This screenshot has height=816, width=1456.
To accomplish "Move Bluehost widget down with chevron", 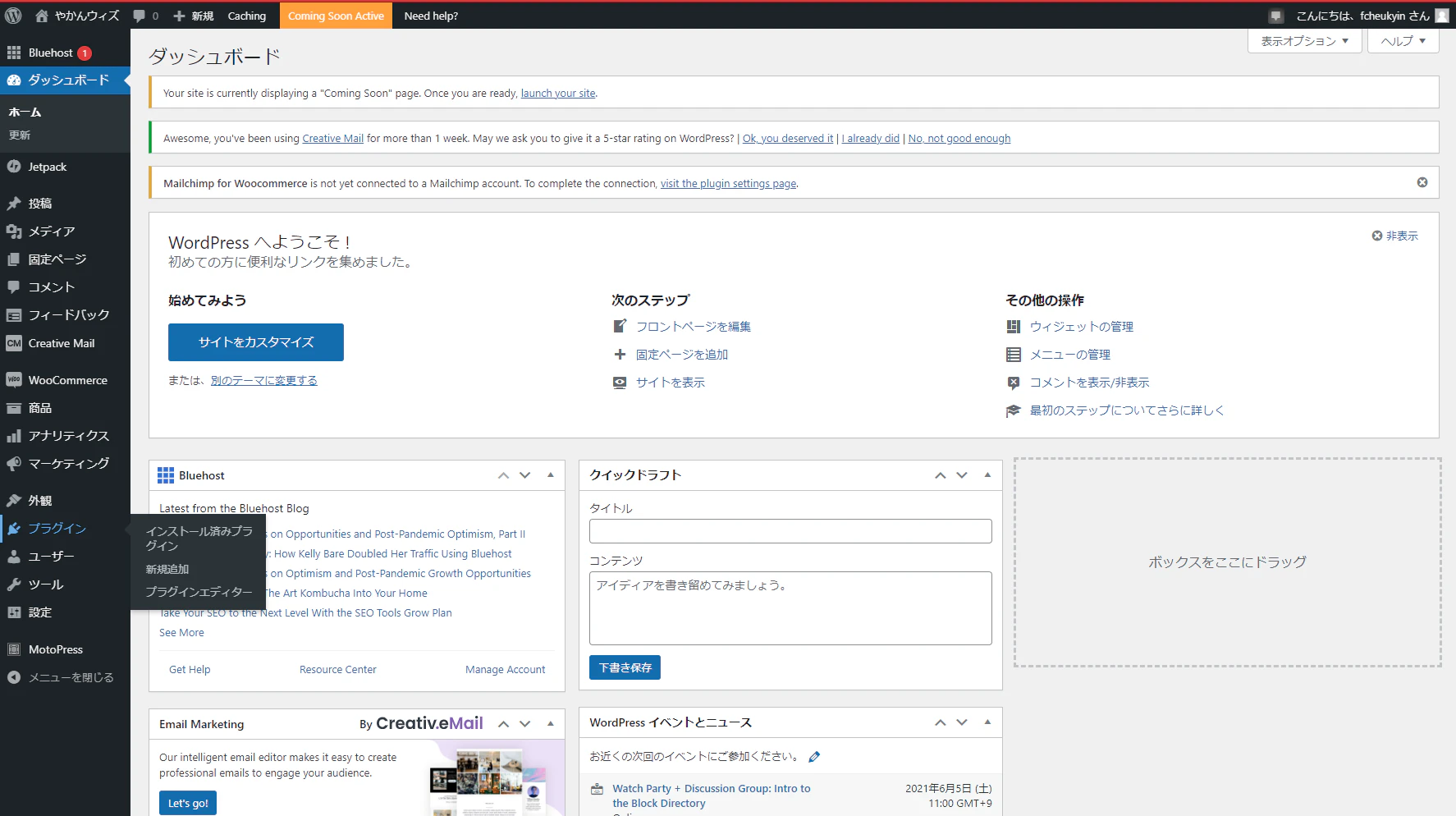I will [x=525, y=475].
